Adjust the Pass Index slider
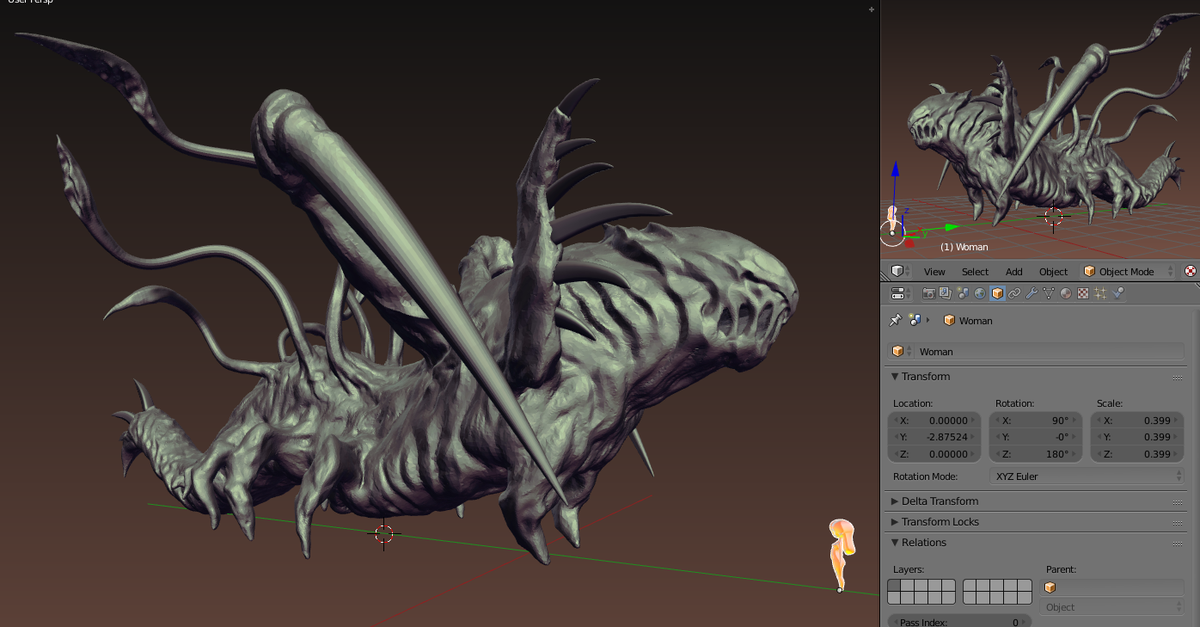The width and height of the screenshot is (1200, 627). pyautogui.click(x=960, y=621)
